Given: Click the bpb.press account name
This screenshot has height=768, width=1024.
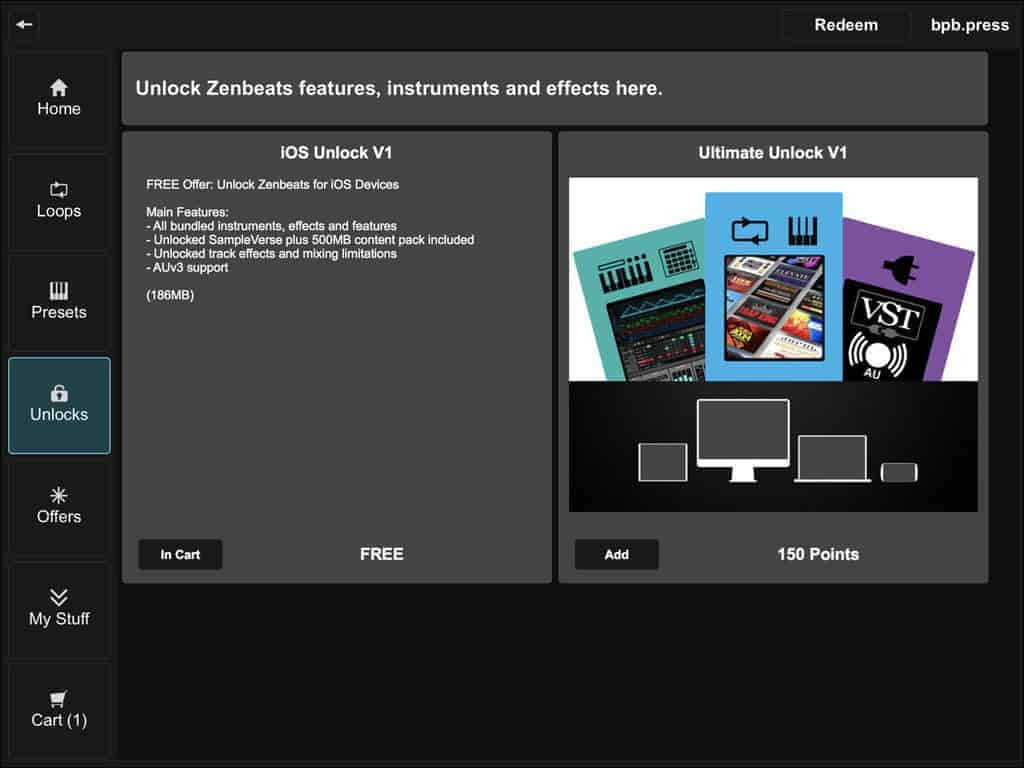Looking at the screenshot, I should tap(969, 25).
